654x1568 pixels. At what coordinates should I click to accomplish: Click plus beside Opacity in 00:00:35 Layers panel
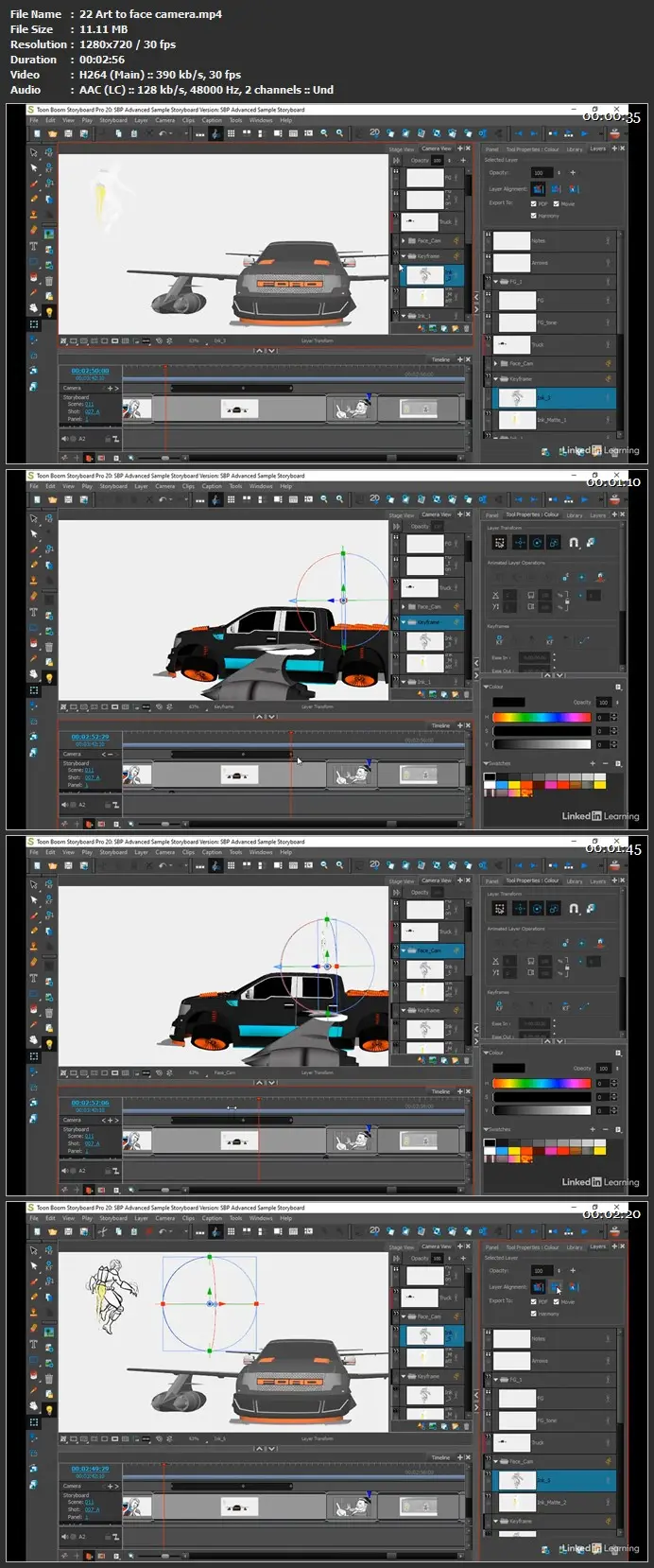(x=572, y=172)
